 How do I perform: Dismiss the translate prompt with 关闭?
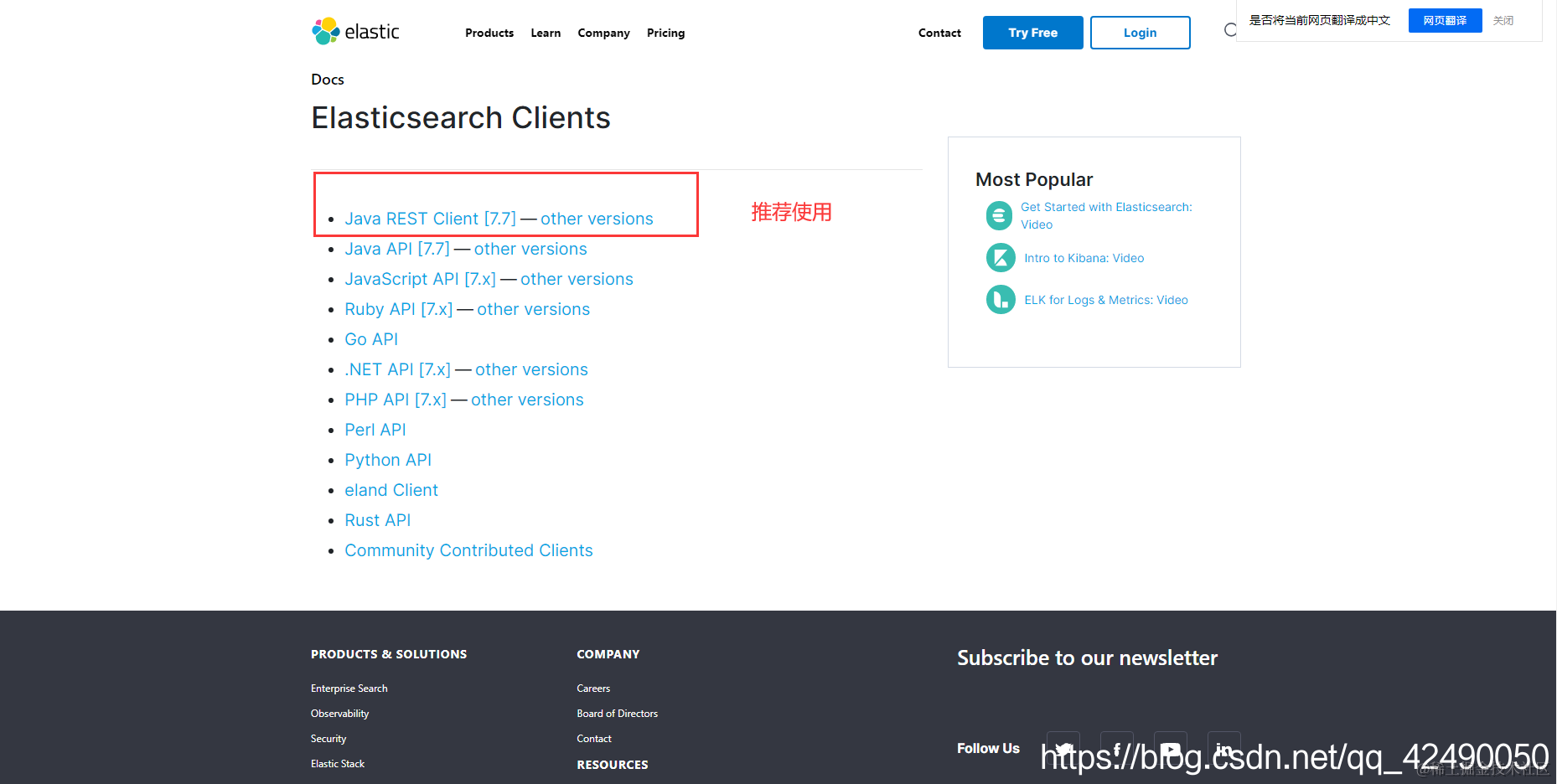[x=1503, y=20]
